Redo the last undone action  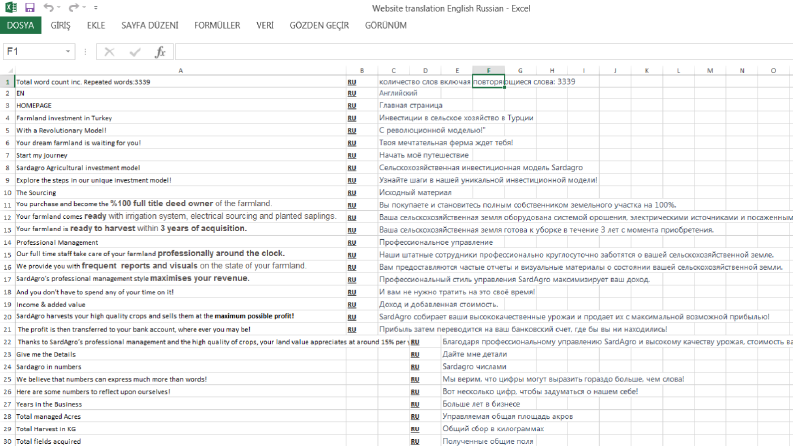click(74, 7)
